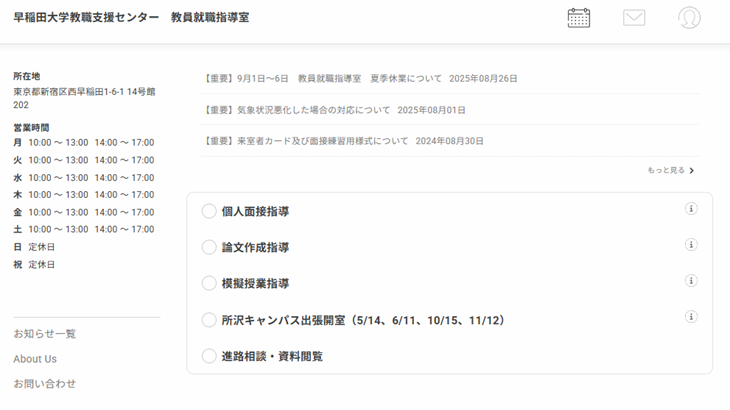Open the About Us page
This screenshot has width=730, height=410.
coord(35,359)
